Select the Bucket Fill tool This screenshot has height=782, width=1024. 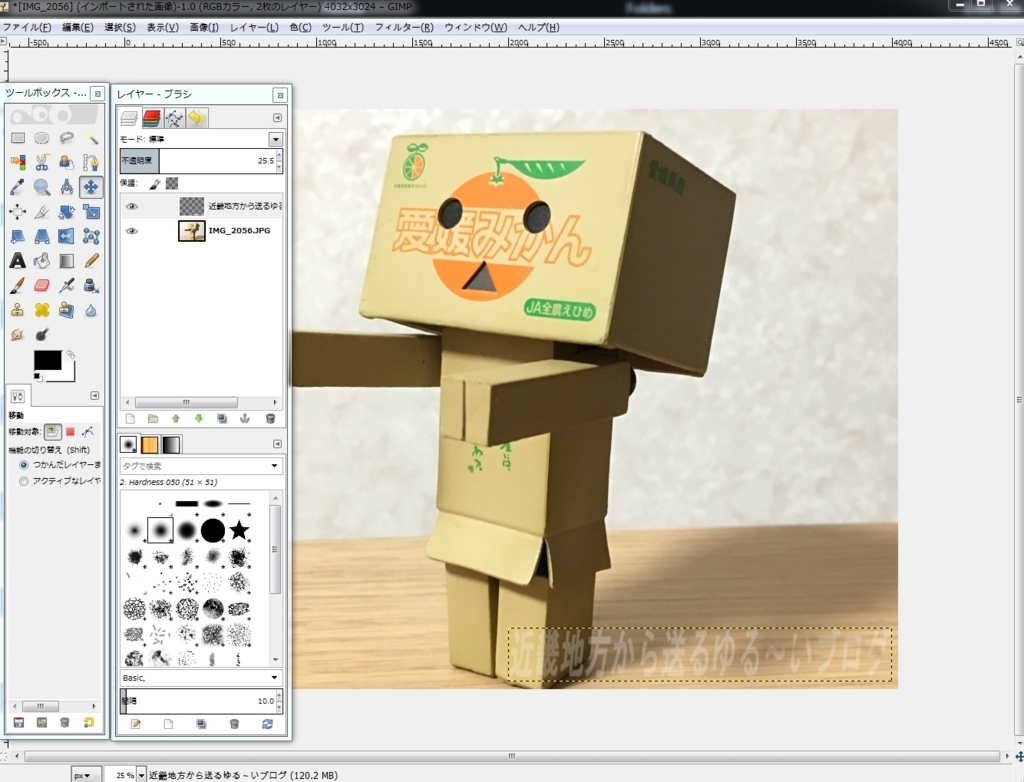tap(42, 261)
